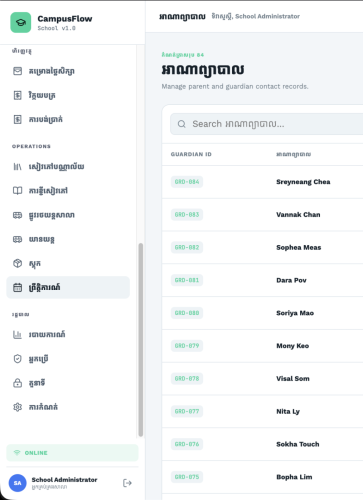Open the users shield icon item

tap(17, 359)
